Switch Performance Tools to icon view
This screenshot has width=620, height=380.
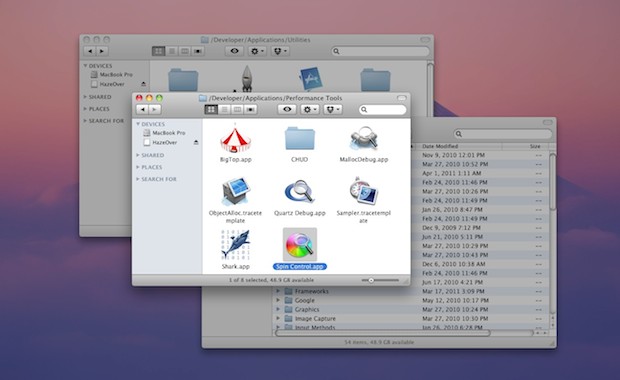211,110
